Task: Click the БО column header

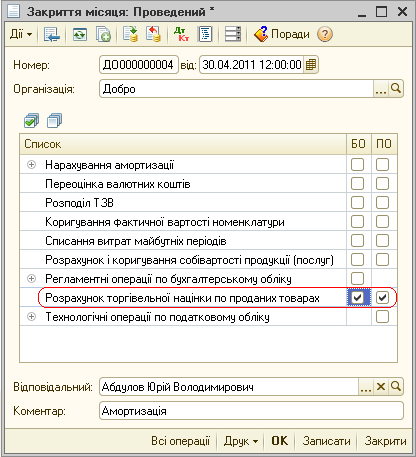Action: click(359, 144)
